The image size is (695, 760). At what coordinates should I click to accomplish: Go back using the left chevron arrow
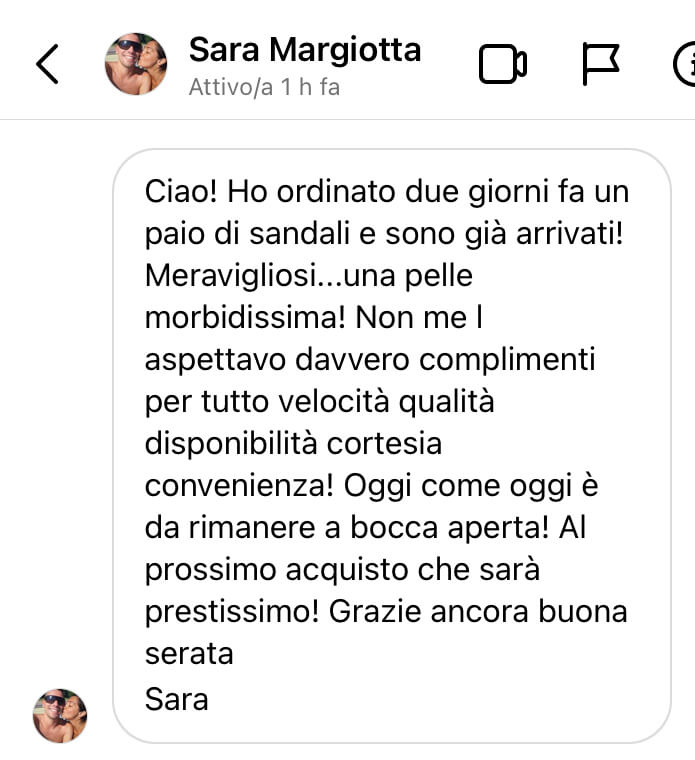pyautogui.click(x=47, y=64)
